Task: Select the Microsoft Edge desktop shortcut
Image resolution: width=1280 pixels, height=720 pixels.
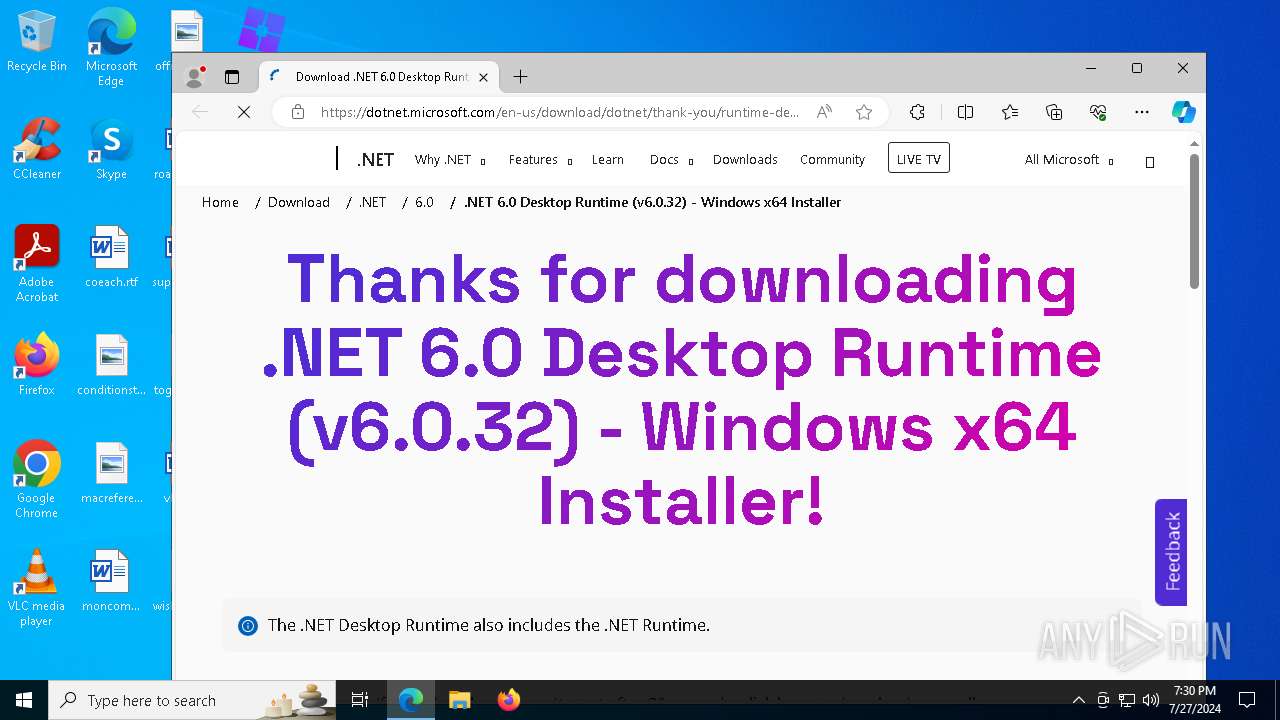Action: pos(111,47)
